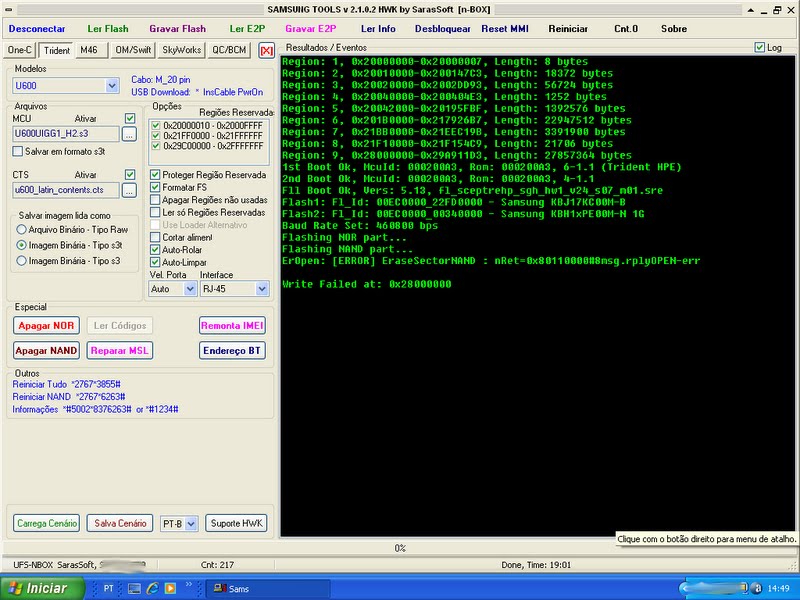Viewport: 800px width, 600px height.
Task: Disable the Auto-Rolar checkbox
Action: click(155, 250)
